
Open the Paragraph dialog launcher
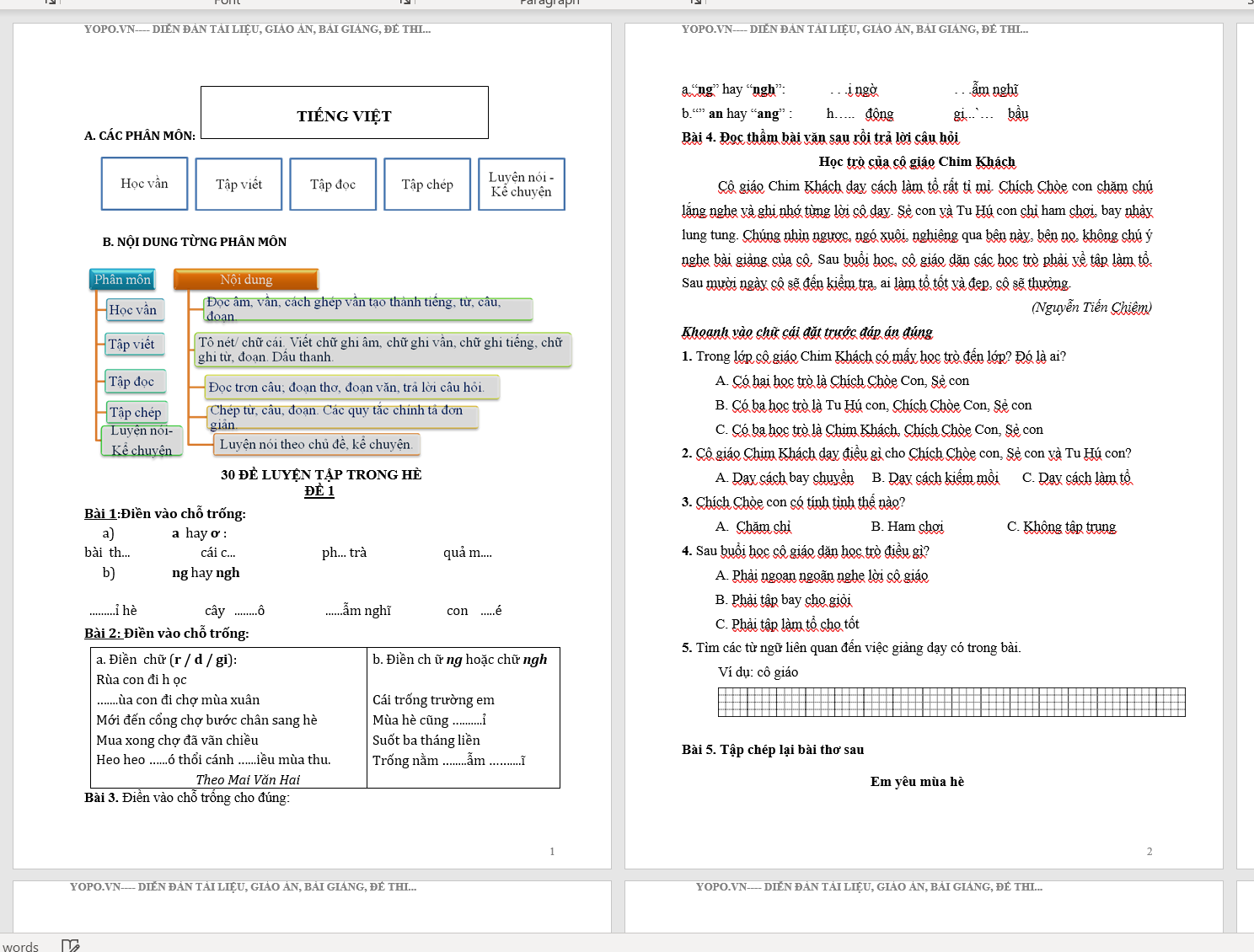pos(697,2)
